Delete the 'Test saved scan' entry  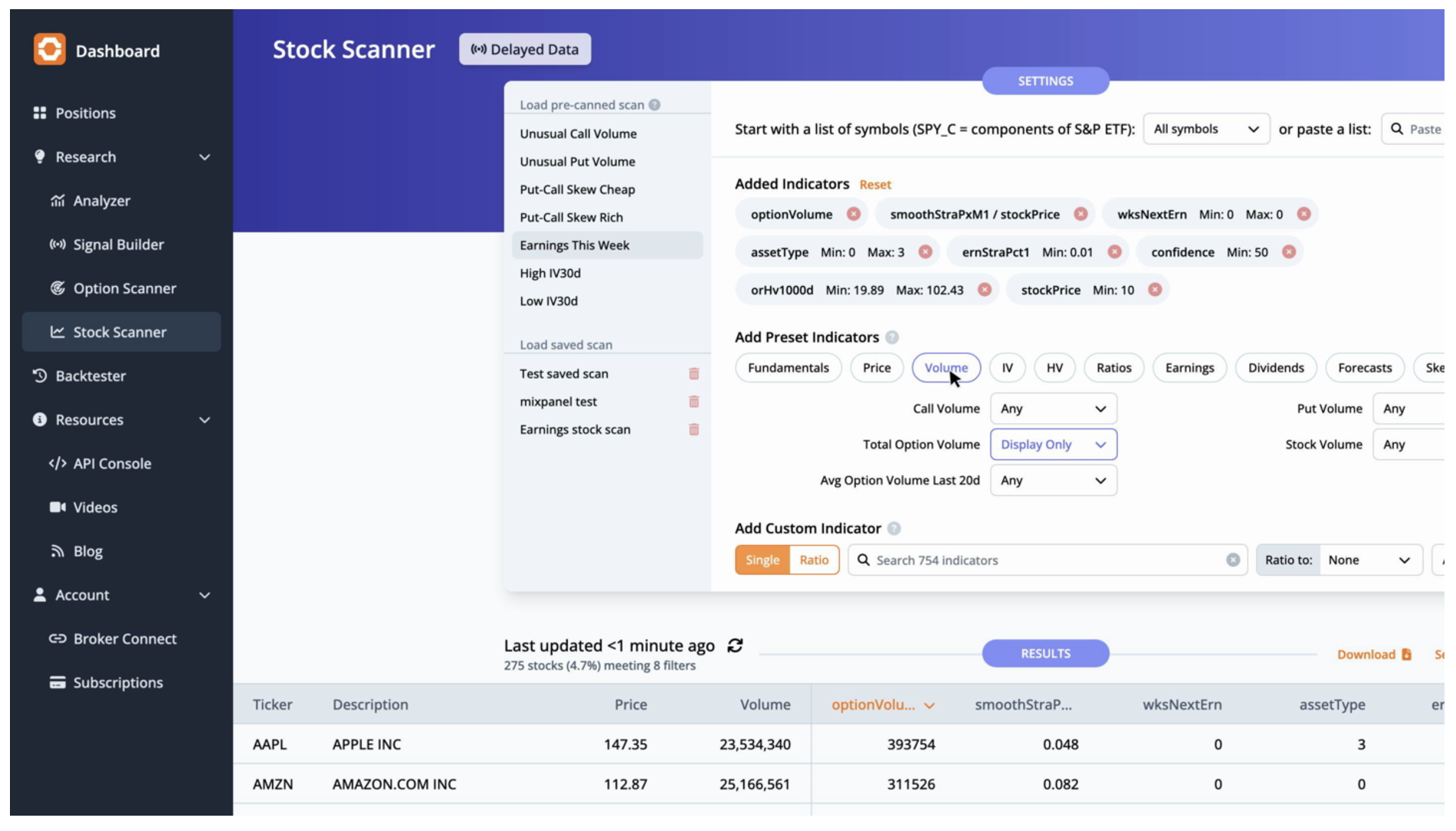pyautogui.click(x=694, y=374)
